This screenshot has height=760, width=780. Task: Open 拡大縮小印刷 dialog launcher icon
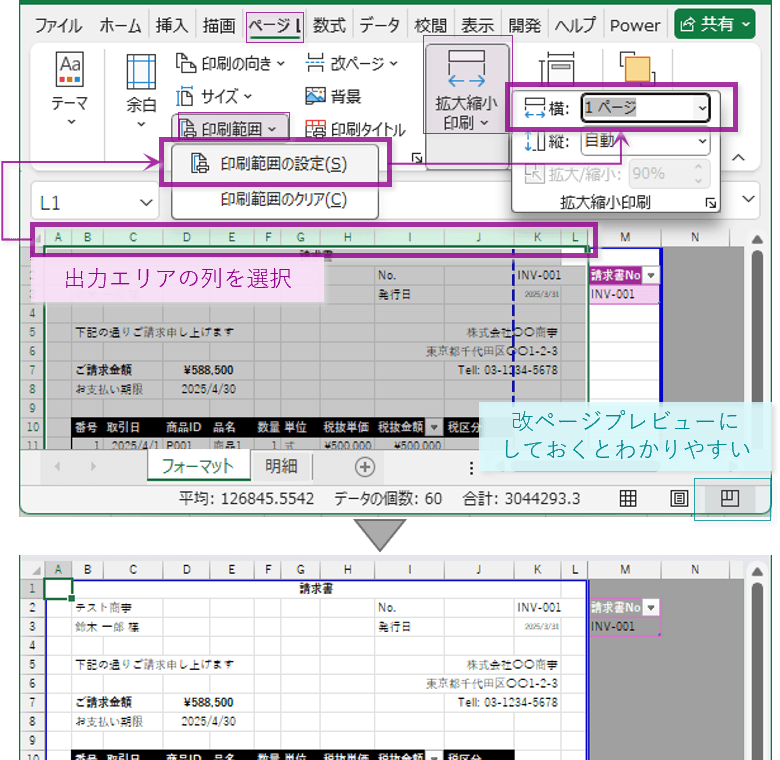pyautogui.click(x=711, y=203)
